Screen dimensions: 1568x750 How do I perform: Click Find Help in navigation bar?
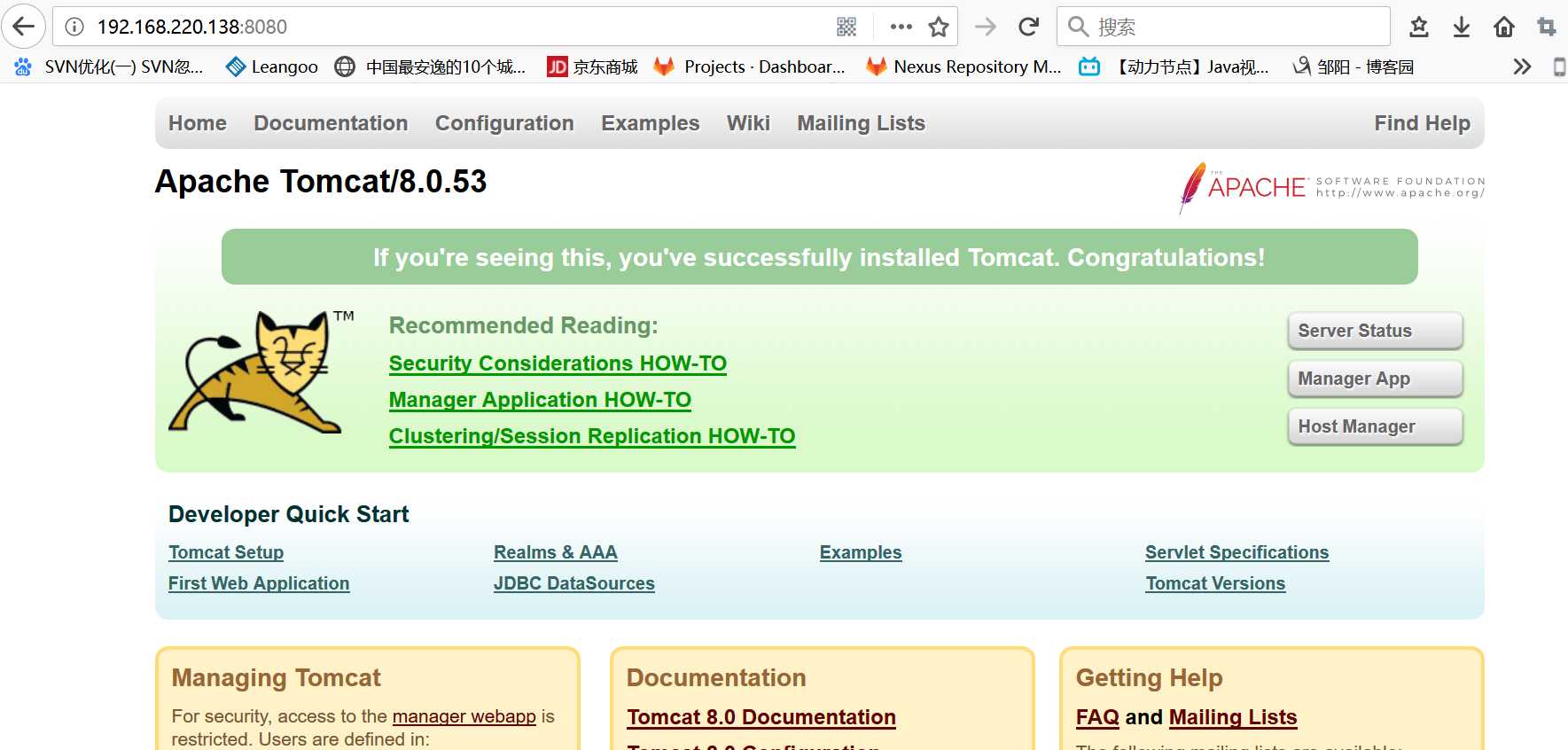point(1422,123)
